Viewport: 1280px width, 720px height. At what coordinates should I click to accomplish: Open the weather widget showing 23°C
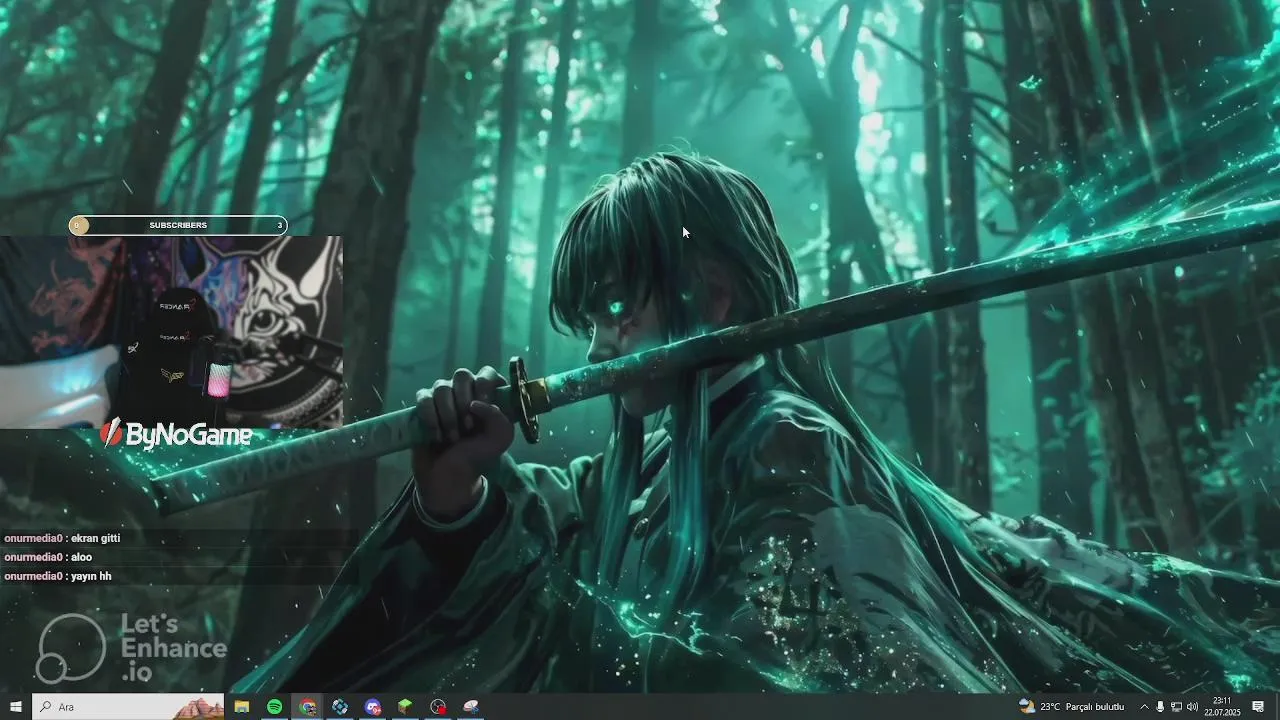1071,707
